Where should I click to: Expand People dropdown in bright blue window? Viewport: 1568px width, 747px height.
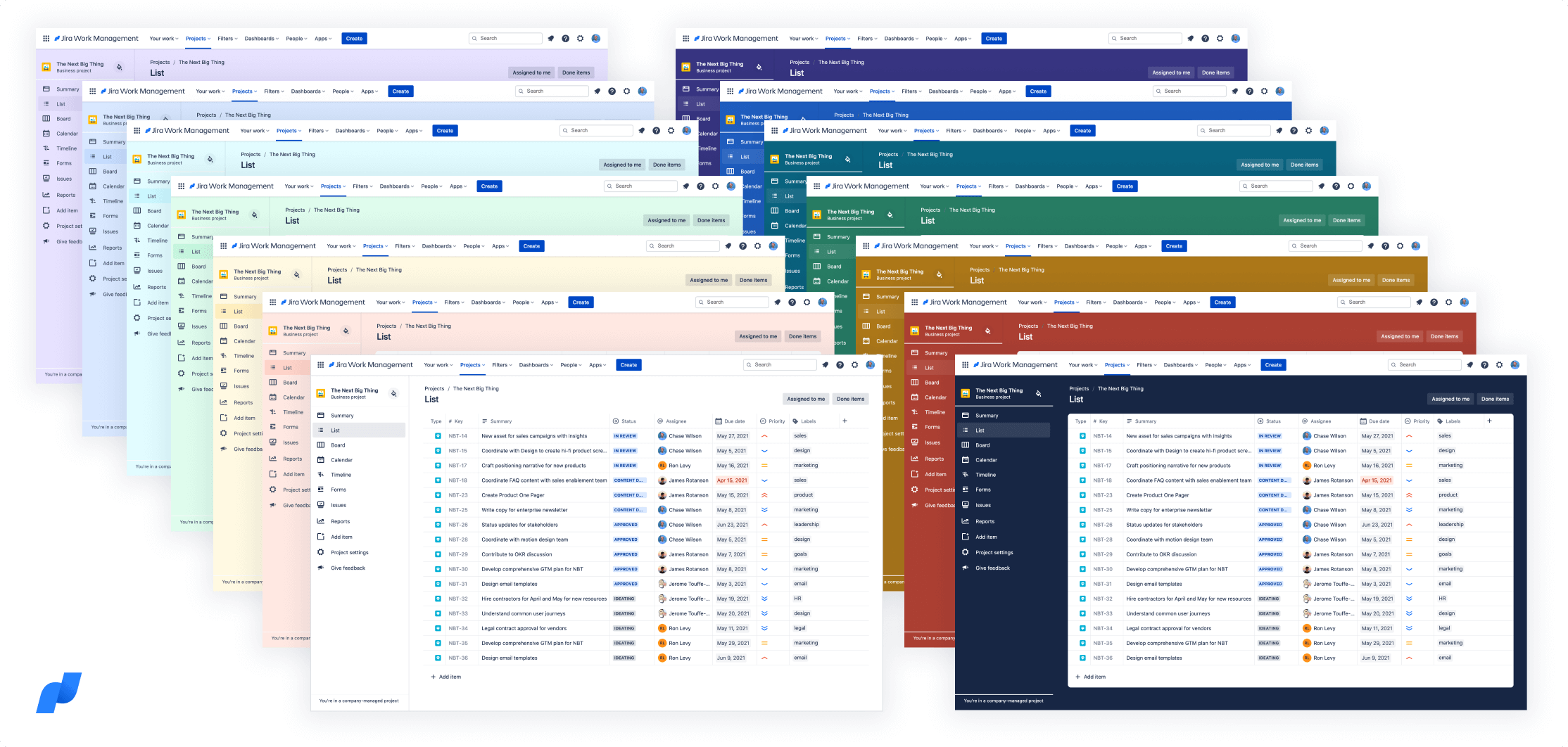coord(980,91)
